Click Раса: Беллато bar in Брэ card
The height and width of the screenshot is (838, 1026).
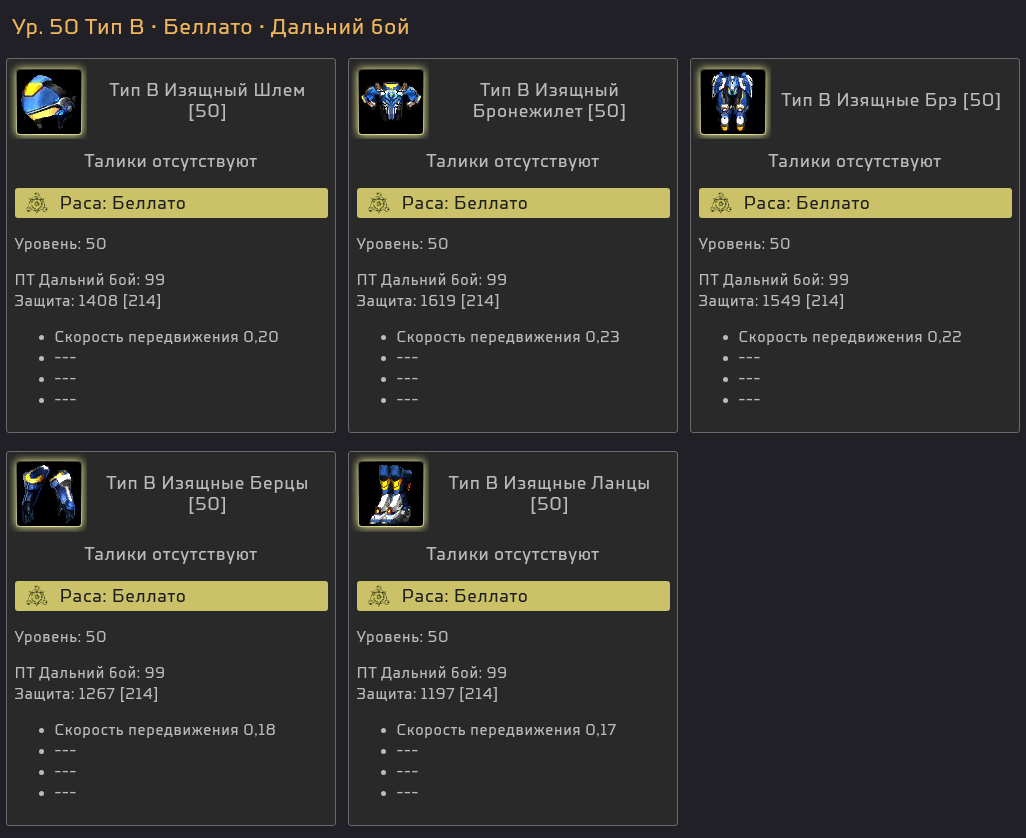[855, 203]
